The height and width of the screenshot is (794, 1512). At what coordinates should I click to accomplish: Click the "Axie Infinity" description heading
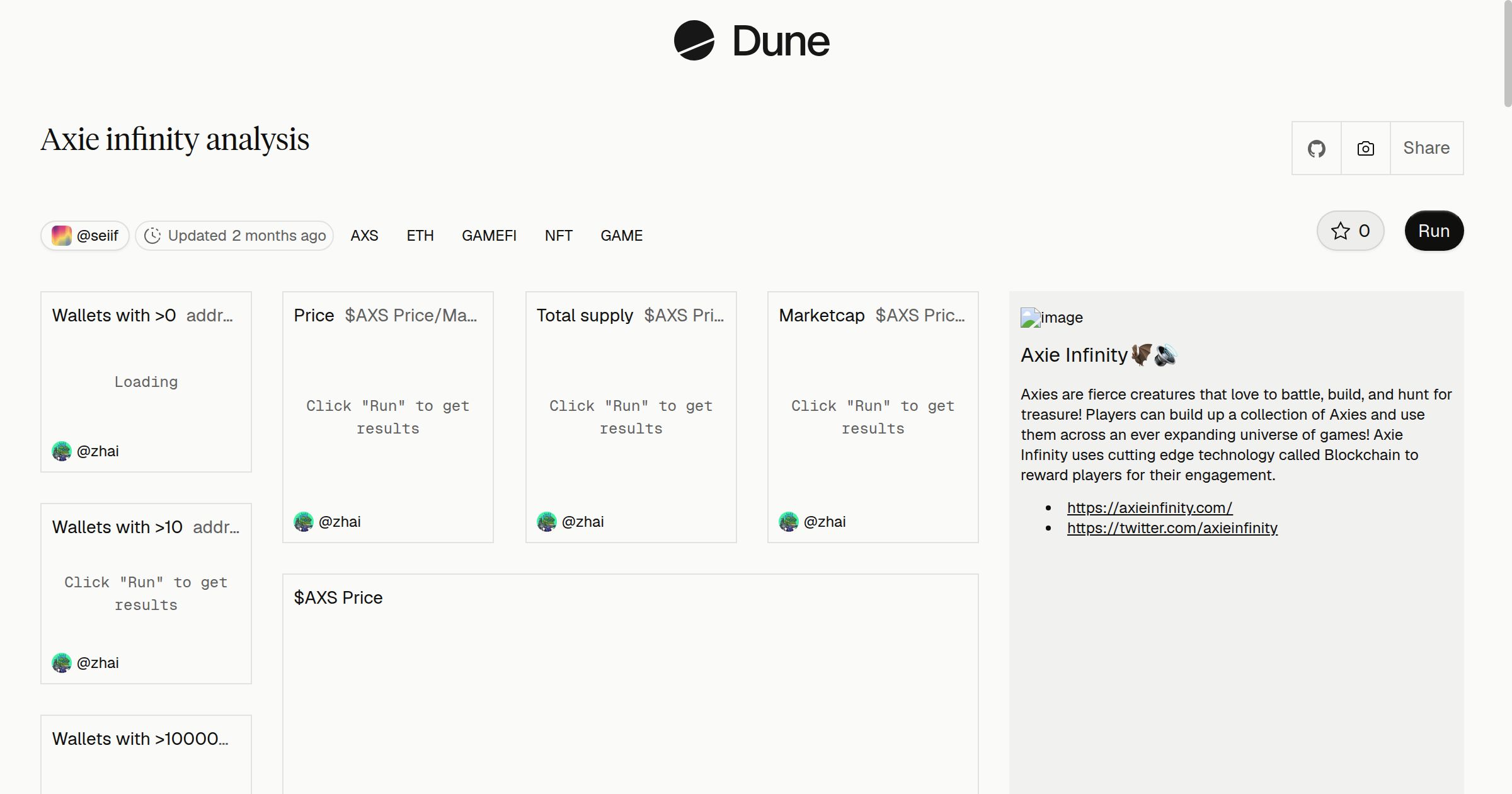1074,355
